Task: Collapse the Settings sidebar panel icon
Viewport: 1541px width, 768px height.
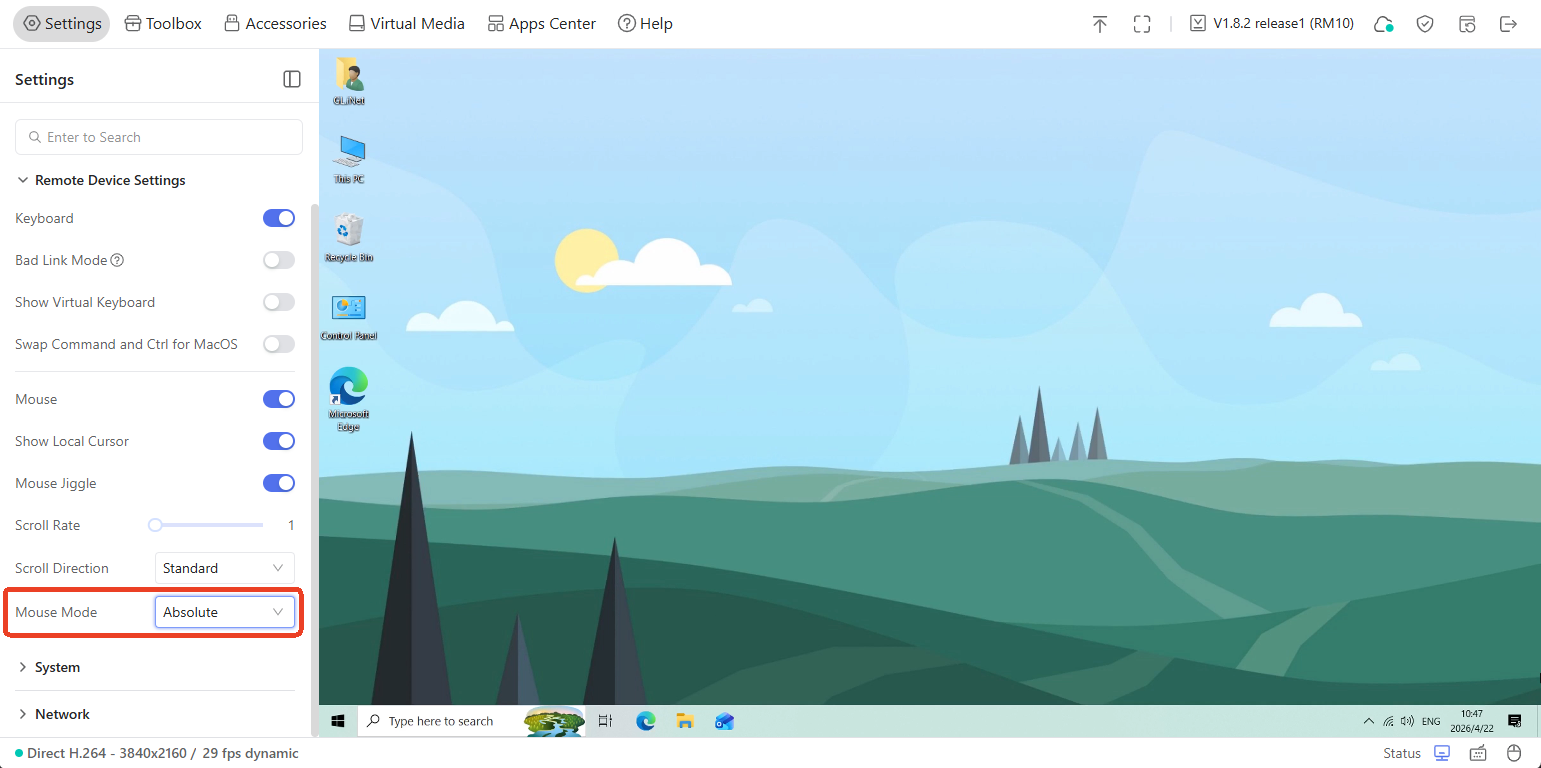Action: 292,79
